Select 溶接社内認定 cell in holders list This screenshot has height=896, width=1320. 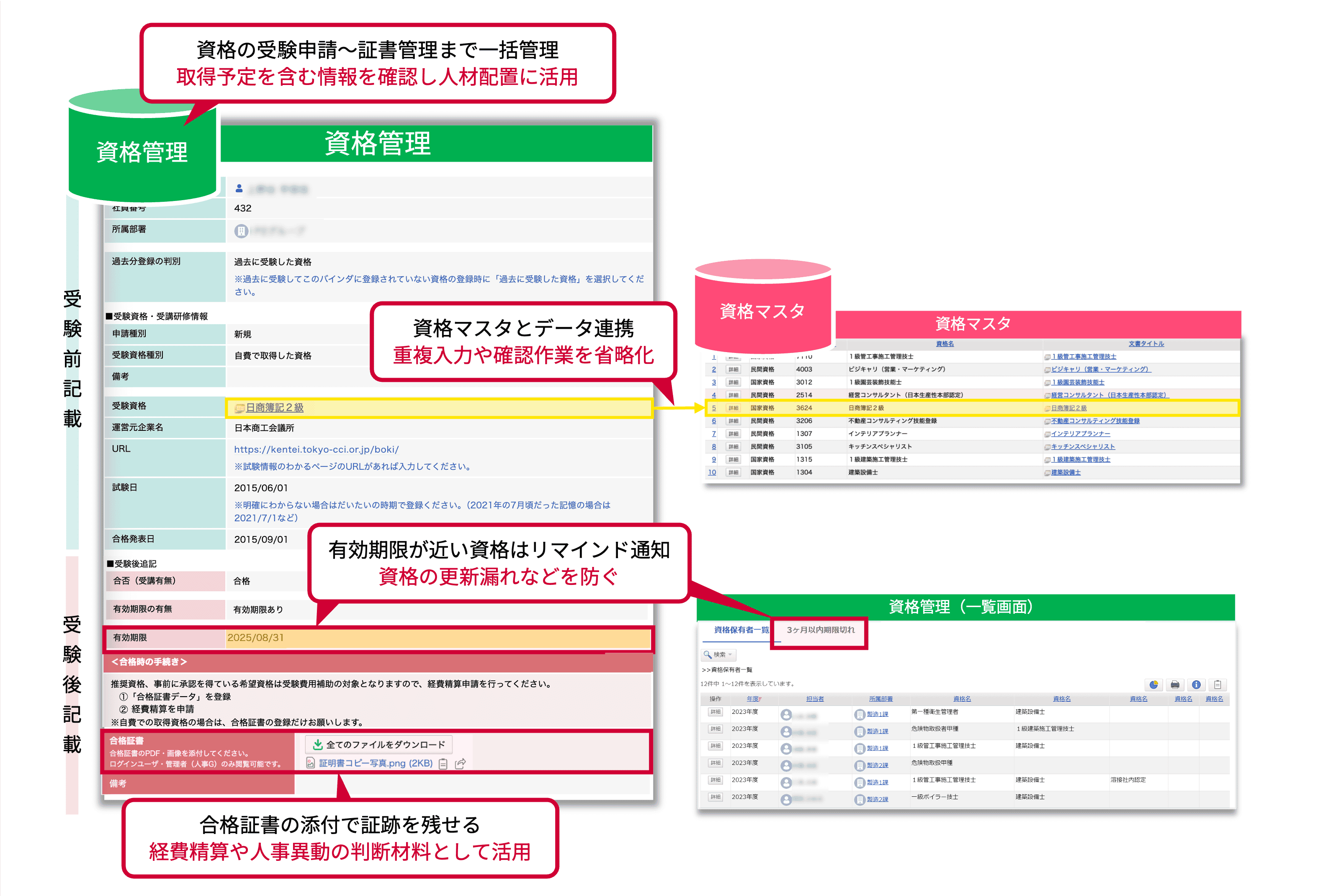[x=1127, y=780]
